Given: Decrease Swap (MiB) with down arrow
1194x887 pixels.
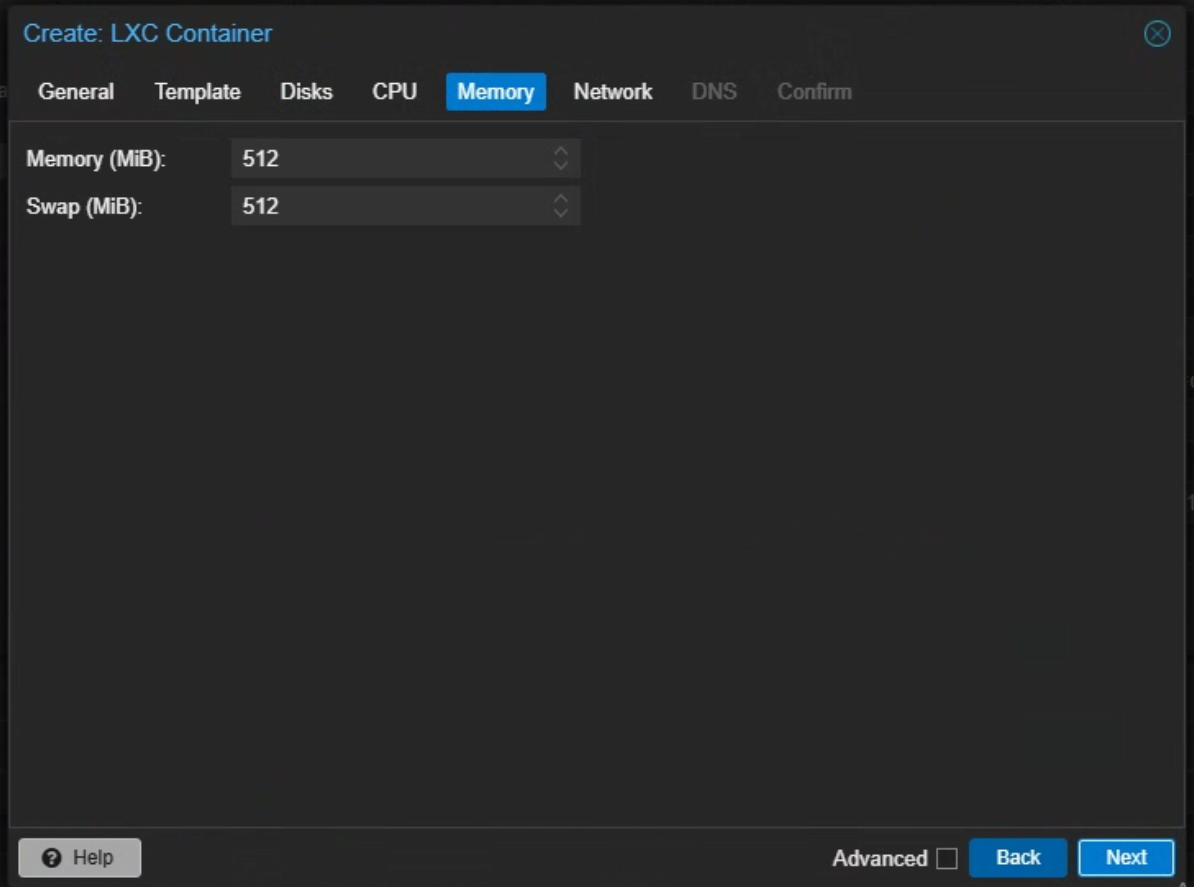Looking at the screenshot, I should (561, 213).
